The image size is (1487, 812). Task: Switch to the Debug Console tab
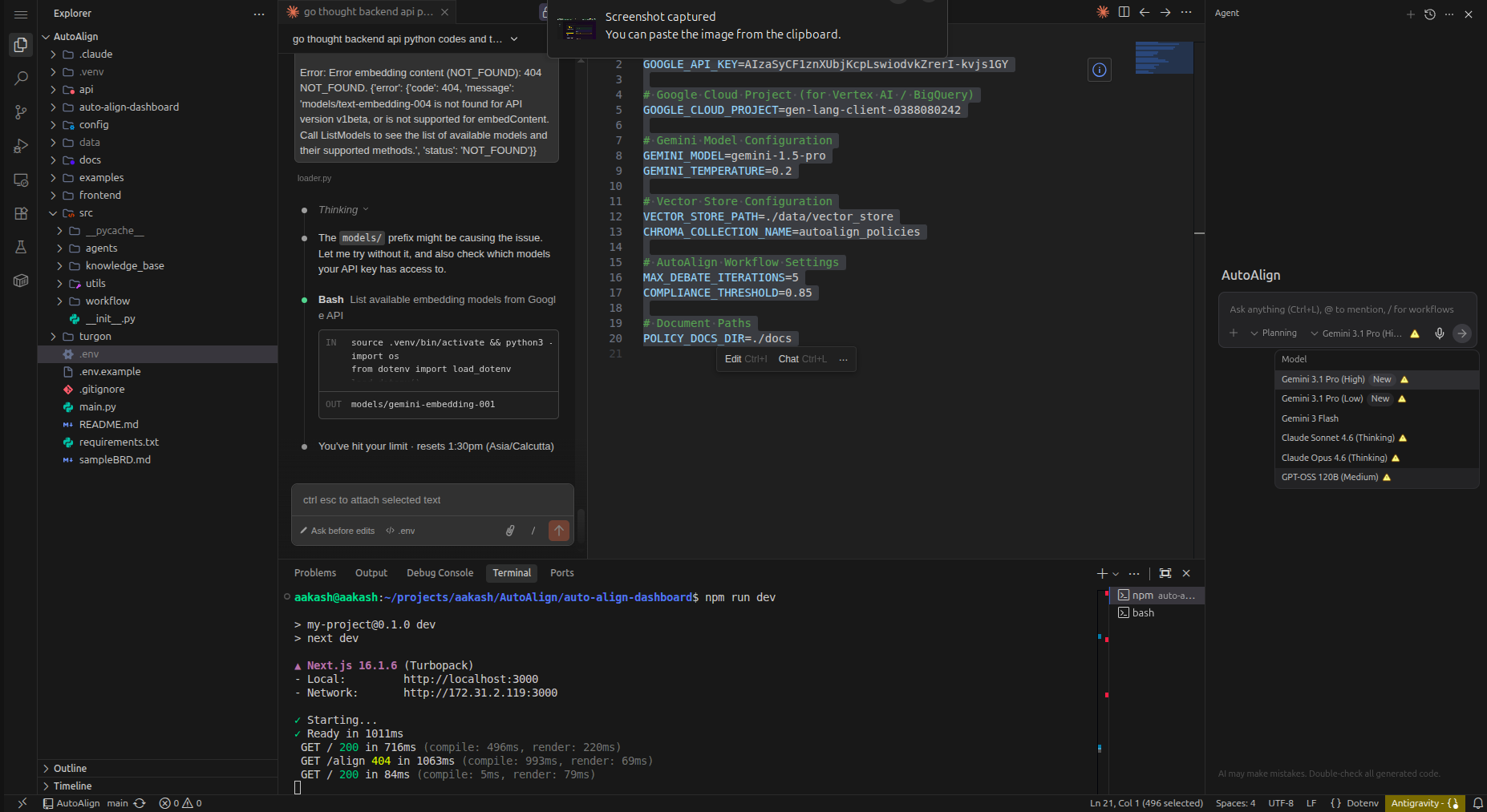(440, 573)
